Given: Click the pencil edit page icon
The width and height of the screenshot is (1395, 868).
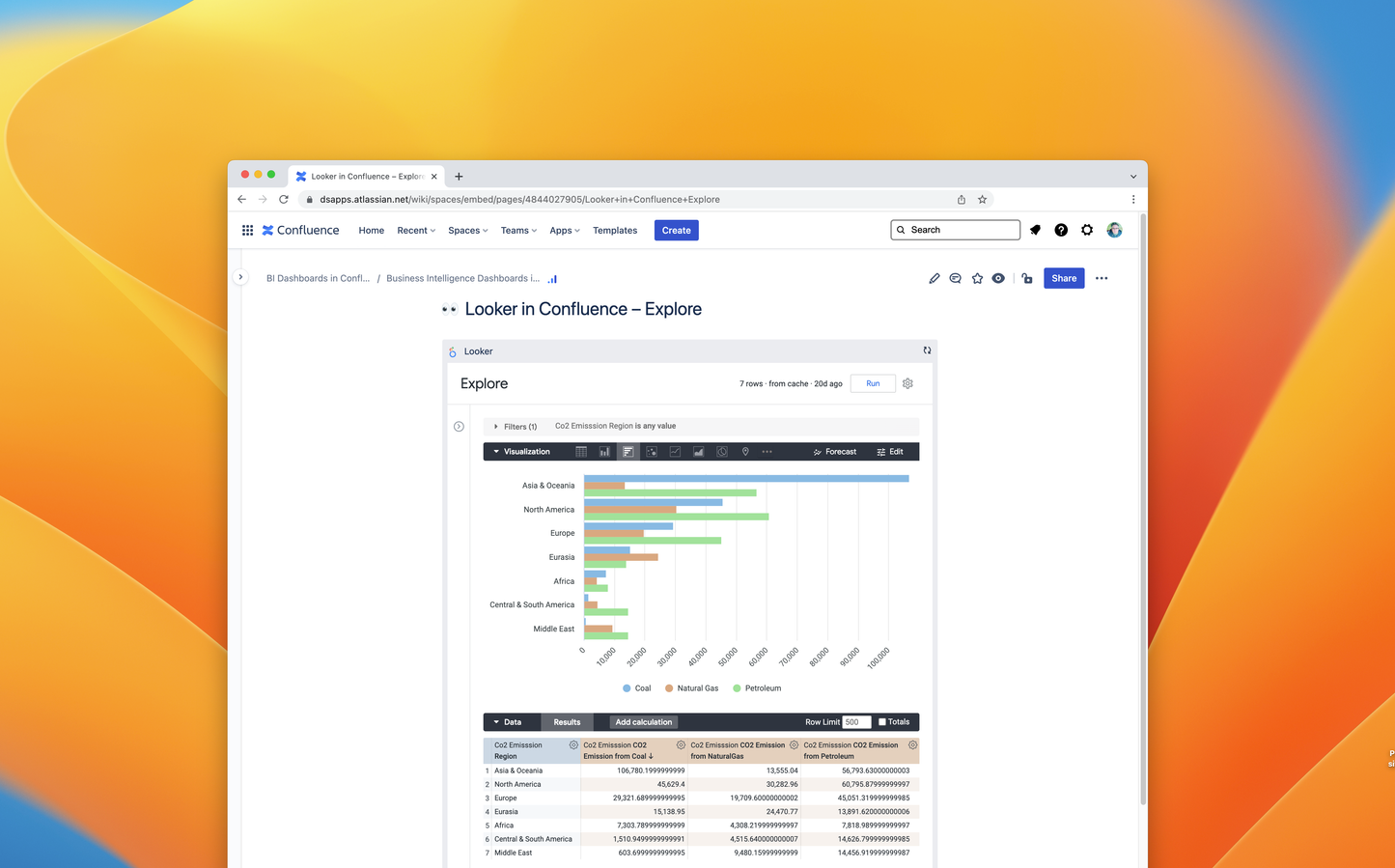Looking at the screenshot, I should point(934,278).
